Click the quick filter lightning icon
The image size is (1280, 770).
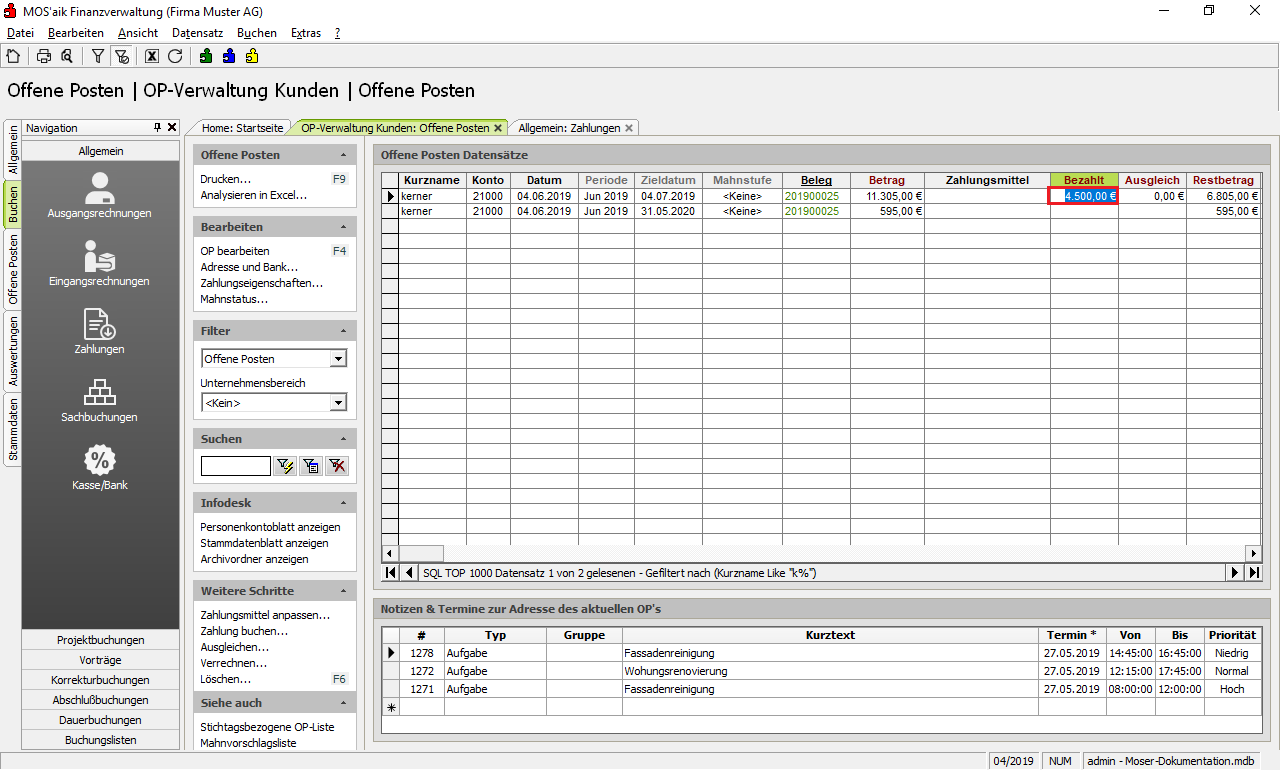(285, 465)
